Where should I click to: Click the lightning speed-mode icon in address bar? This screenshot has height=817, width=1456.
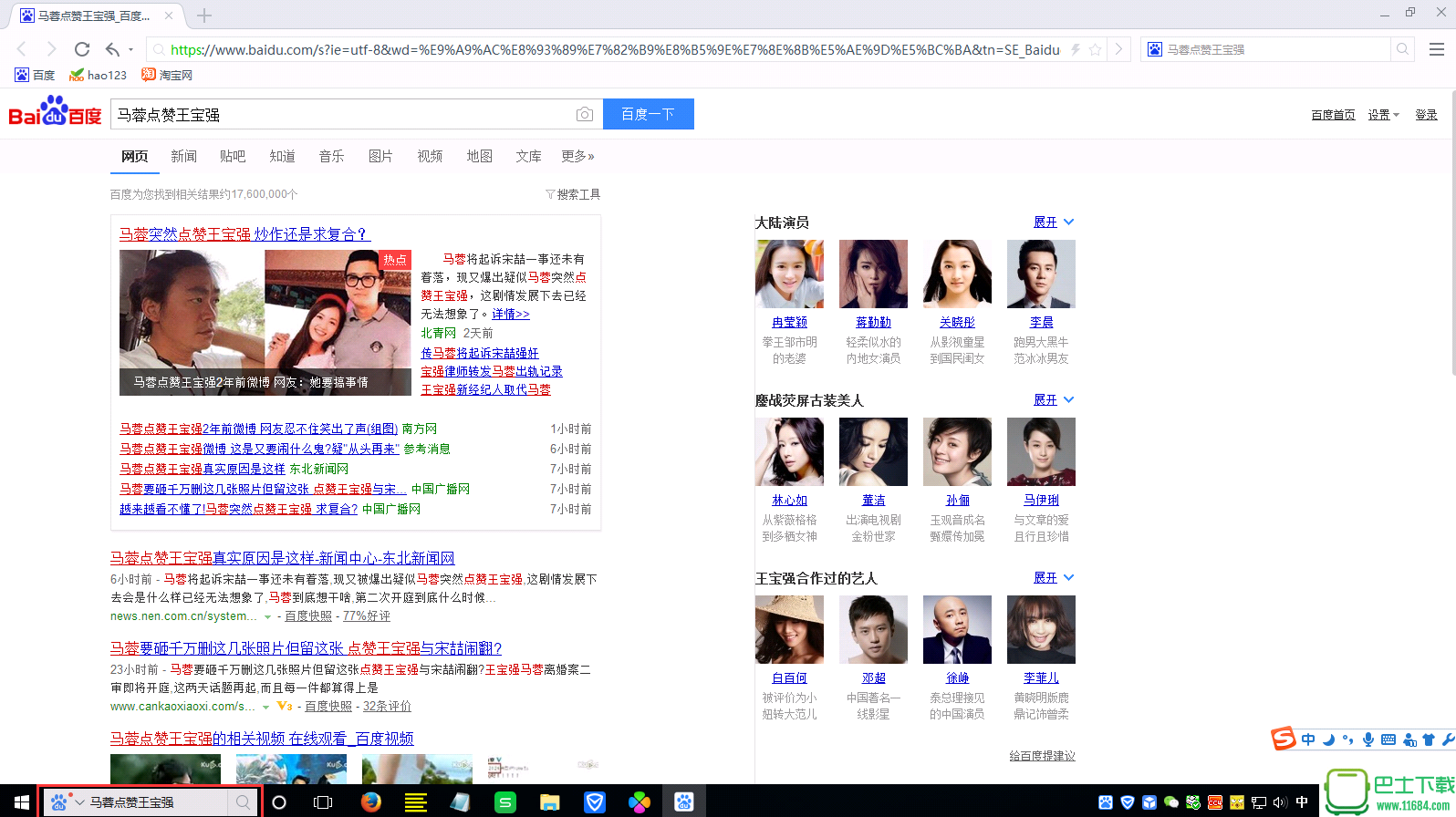tap(1076, 49)
